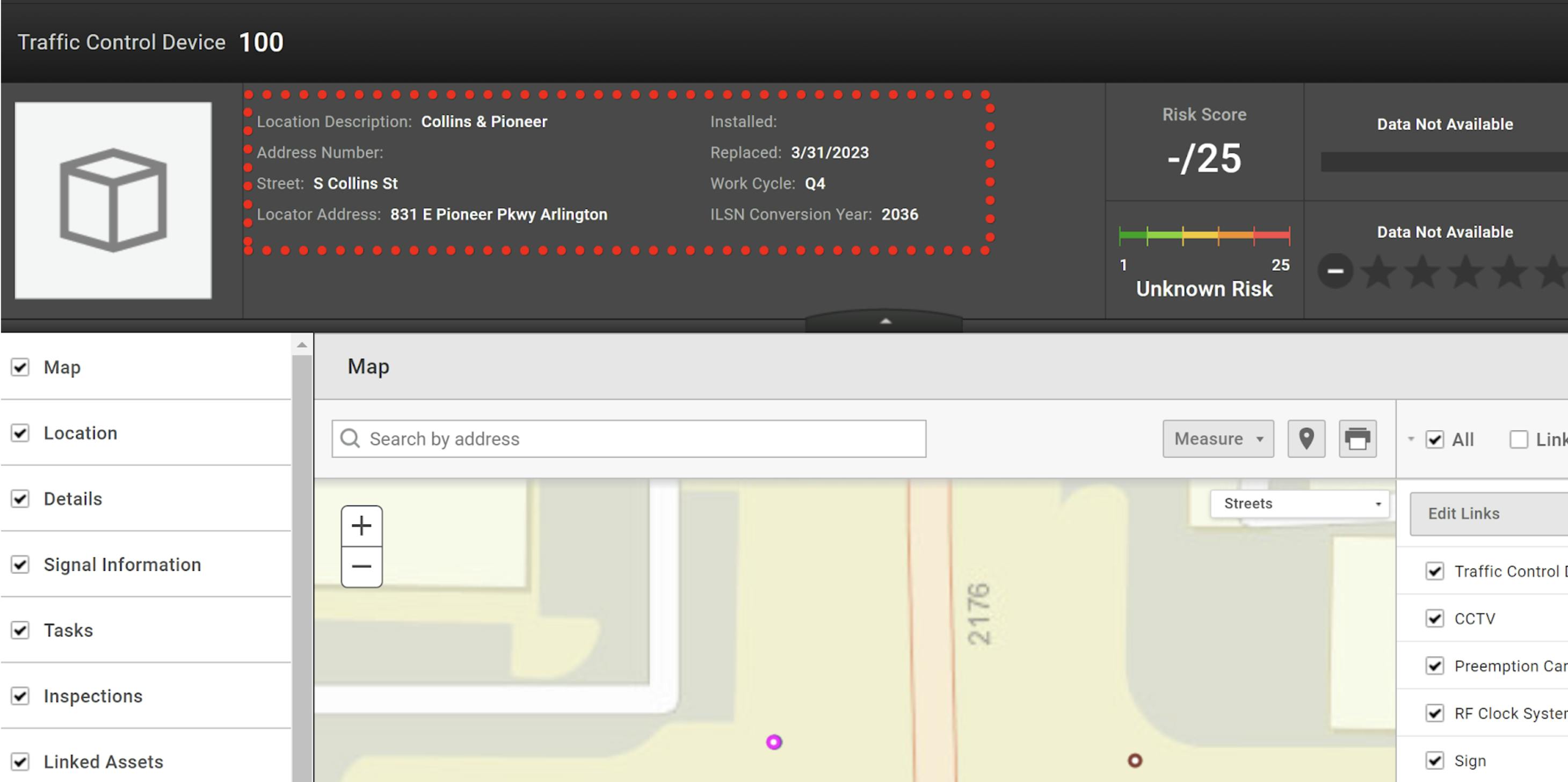This screenshot has width=1568, height=782.
Task: Click the map zoom in plus button
Action: (361, 526)
